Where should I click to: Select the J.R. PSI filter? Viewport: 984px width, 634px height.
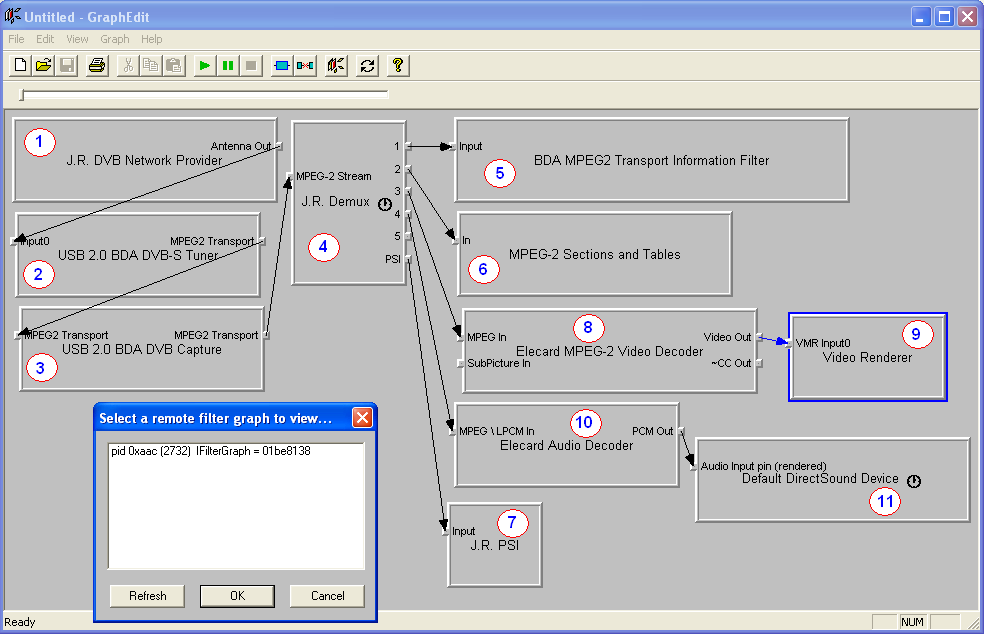point(495,545)
